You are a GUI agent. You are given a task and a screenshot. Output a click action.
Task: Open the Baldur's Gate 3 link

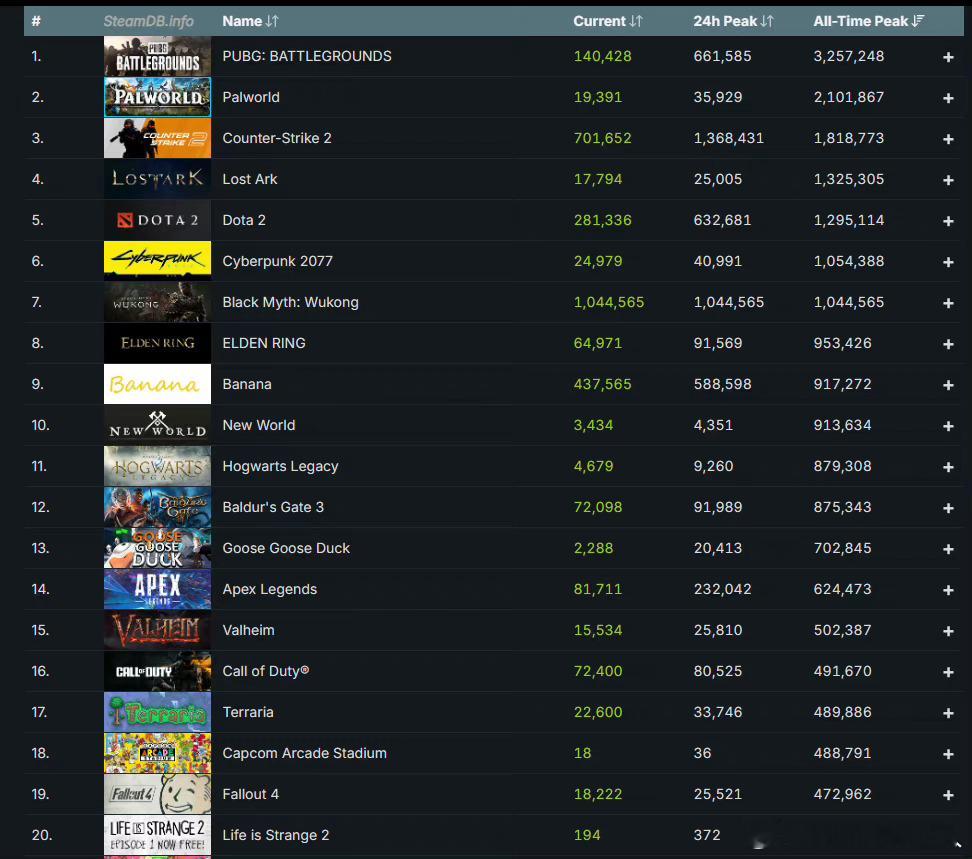273,507
